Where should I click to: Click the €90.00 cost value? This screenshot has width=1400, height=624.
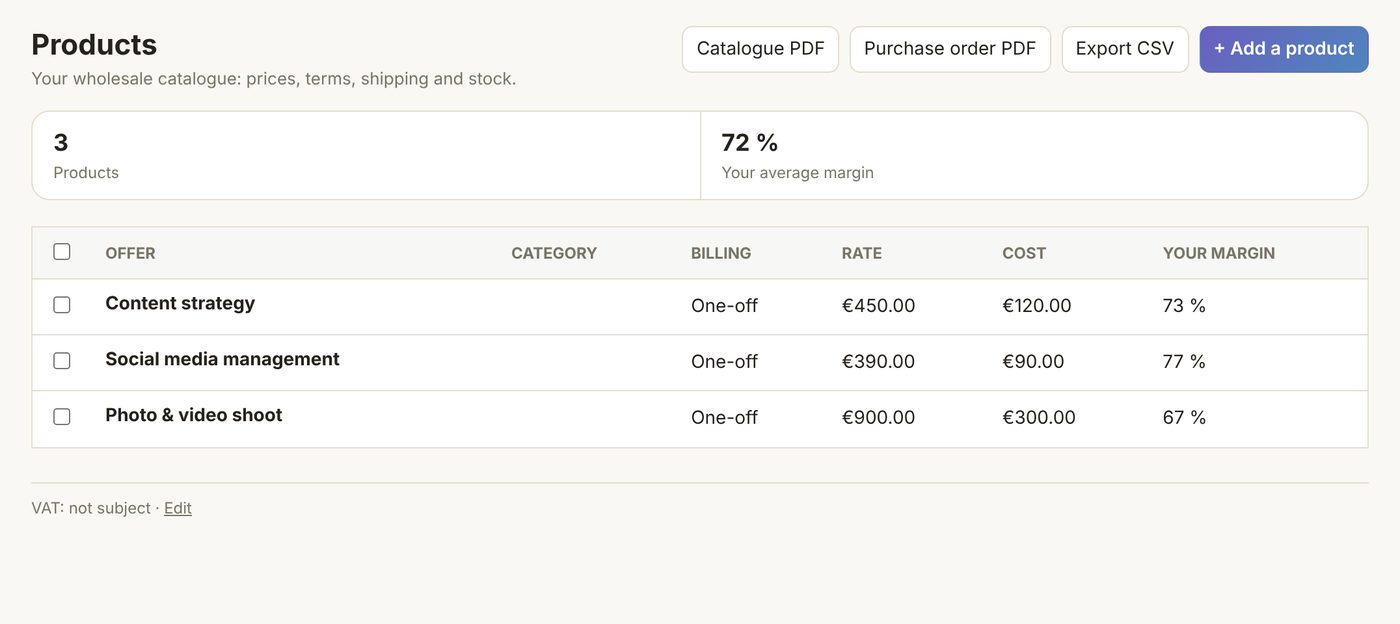1033,362
